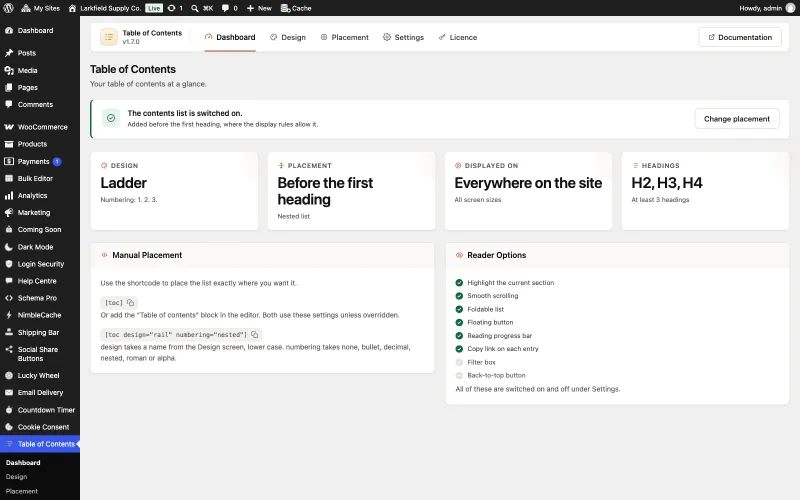Open Bulk Editor in the sidebar

(40, 179)
